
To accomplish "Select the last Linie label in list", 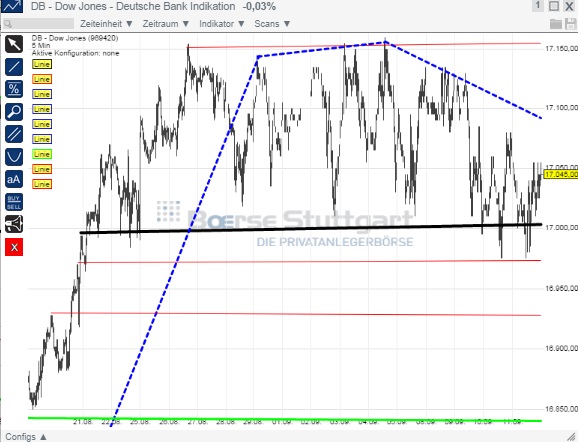I will point(42,184).
